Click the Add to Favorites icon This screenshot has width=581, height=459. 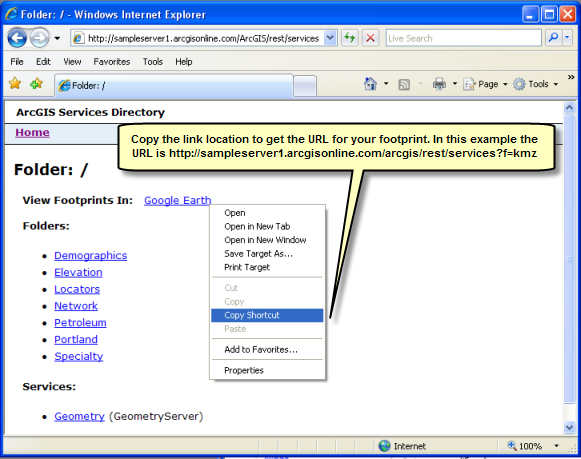coord(36,84)
